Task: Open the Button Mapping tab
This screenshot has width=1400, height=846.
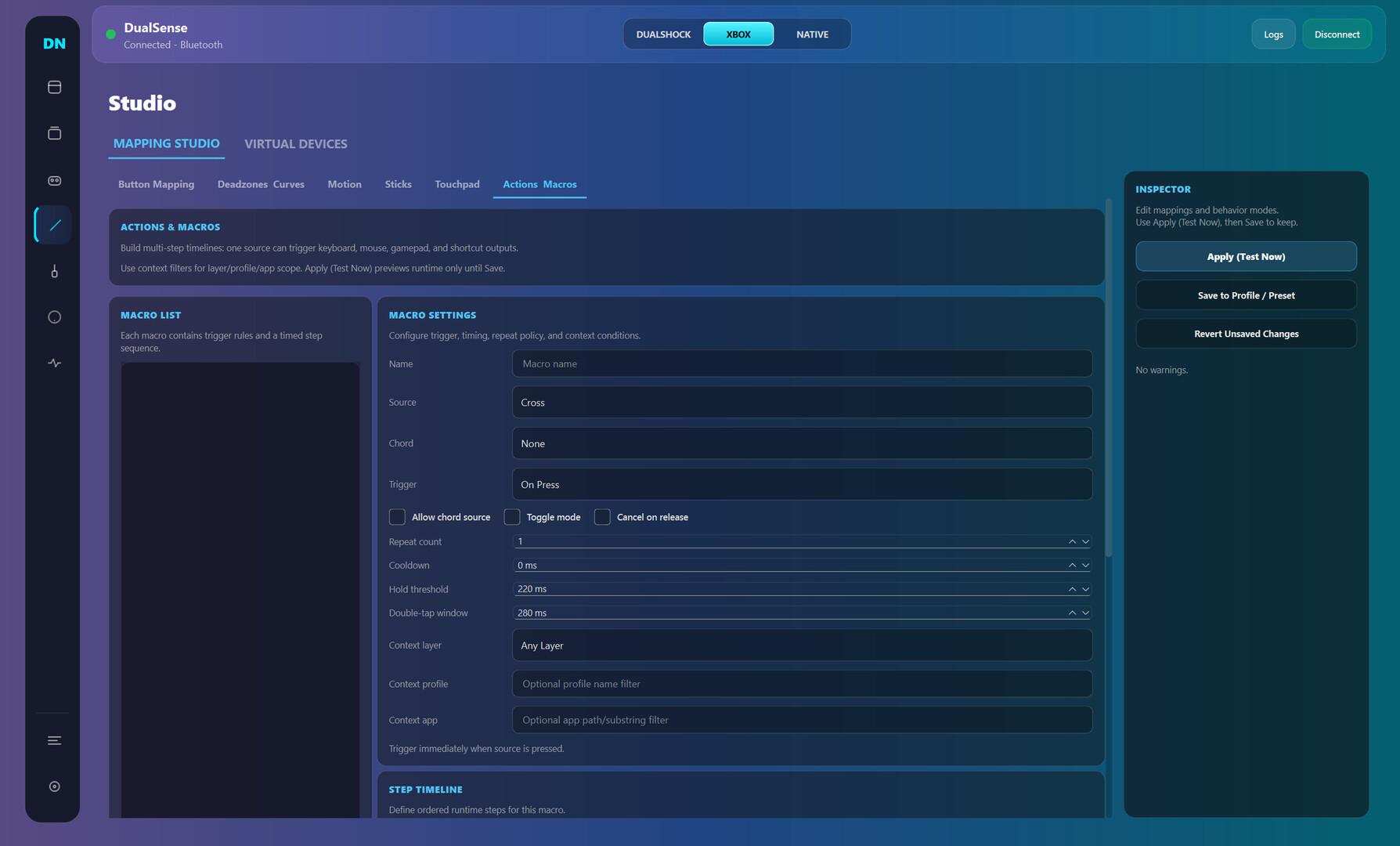Action: [x=156, y=185]
